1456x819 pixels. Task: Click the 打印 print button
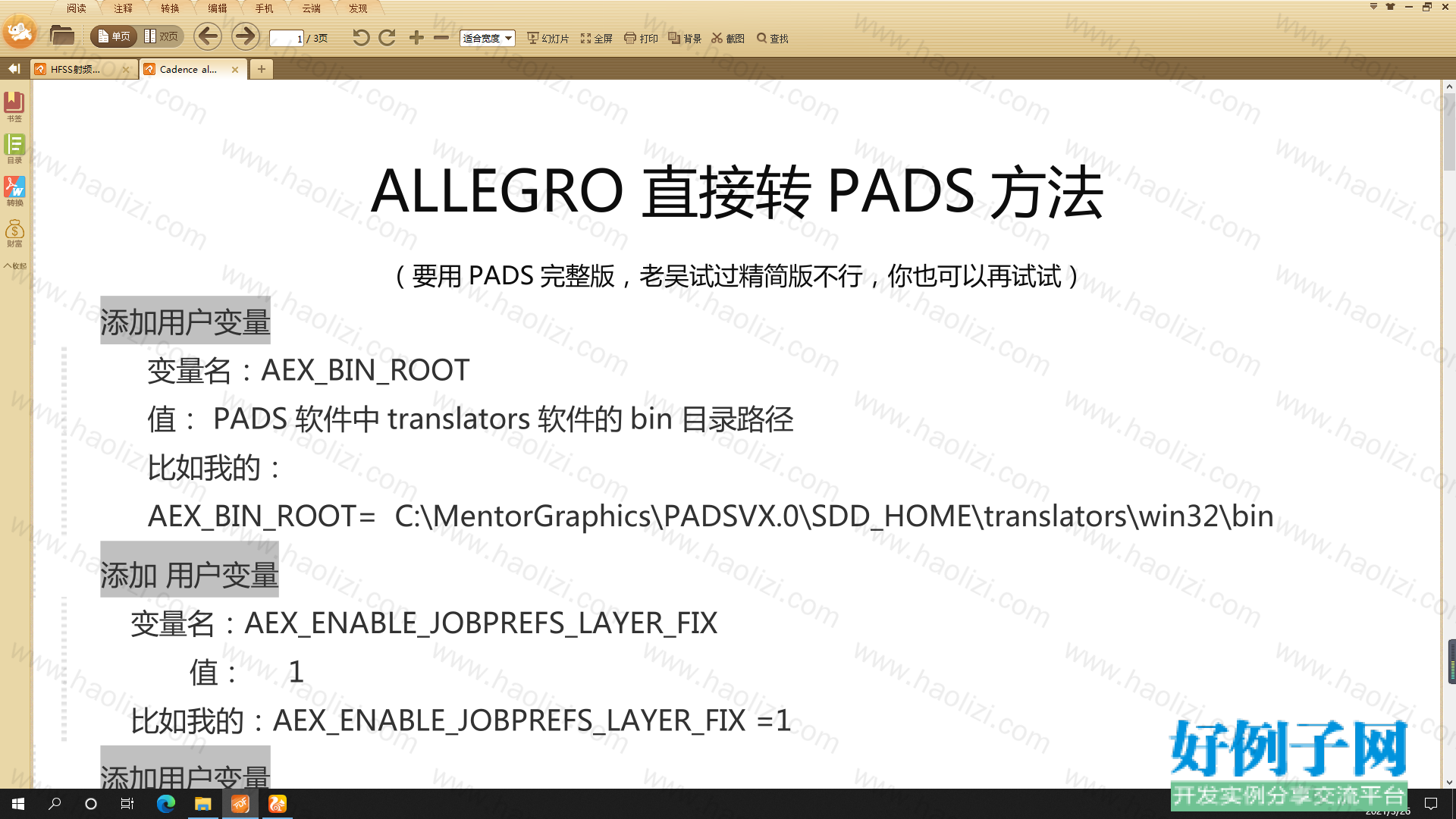641,38
